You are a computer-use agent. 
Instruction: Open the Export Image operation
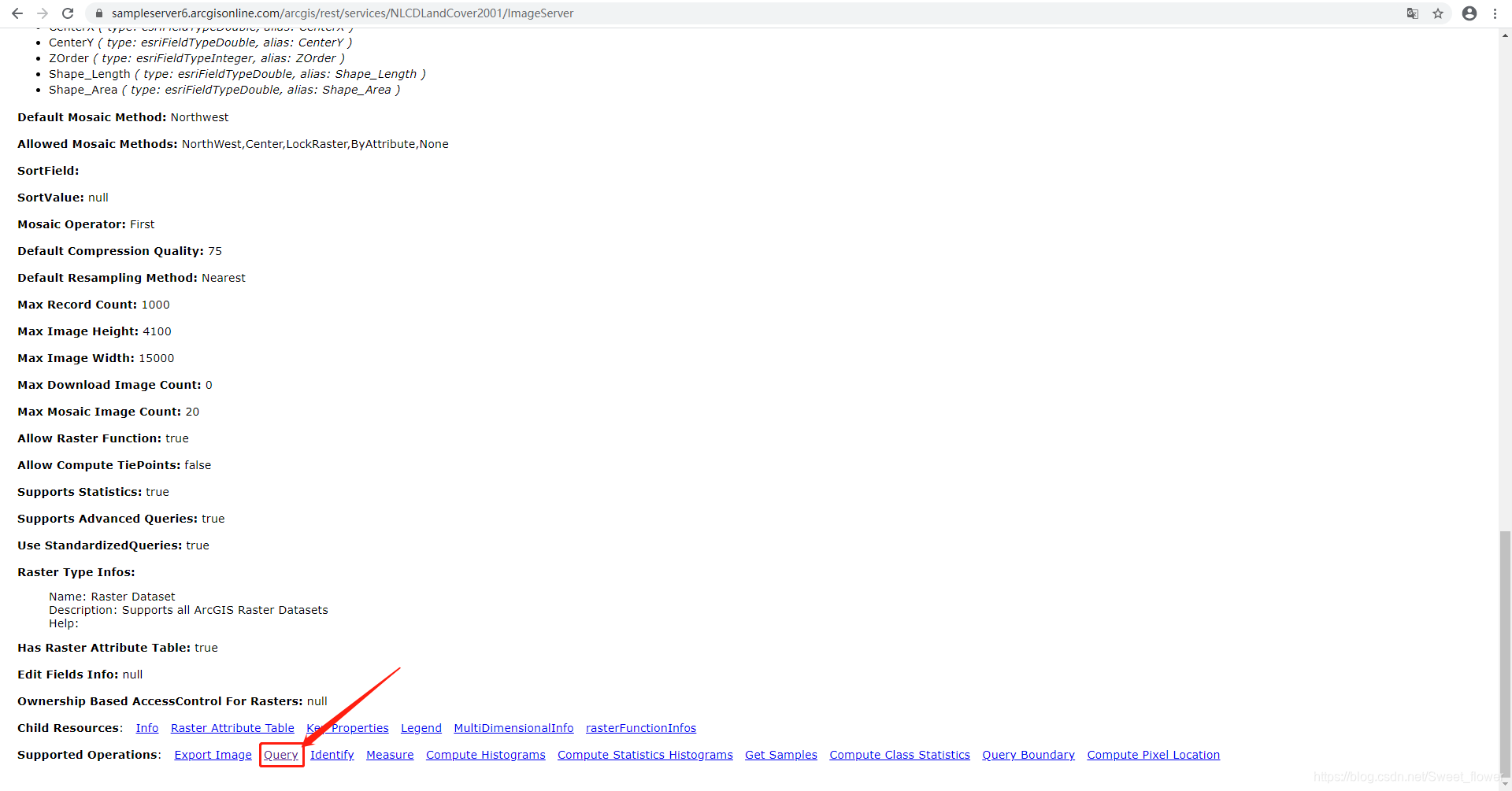pyautogui.click(x=213, y=755)
